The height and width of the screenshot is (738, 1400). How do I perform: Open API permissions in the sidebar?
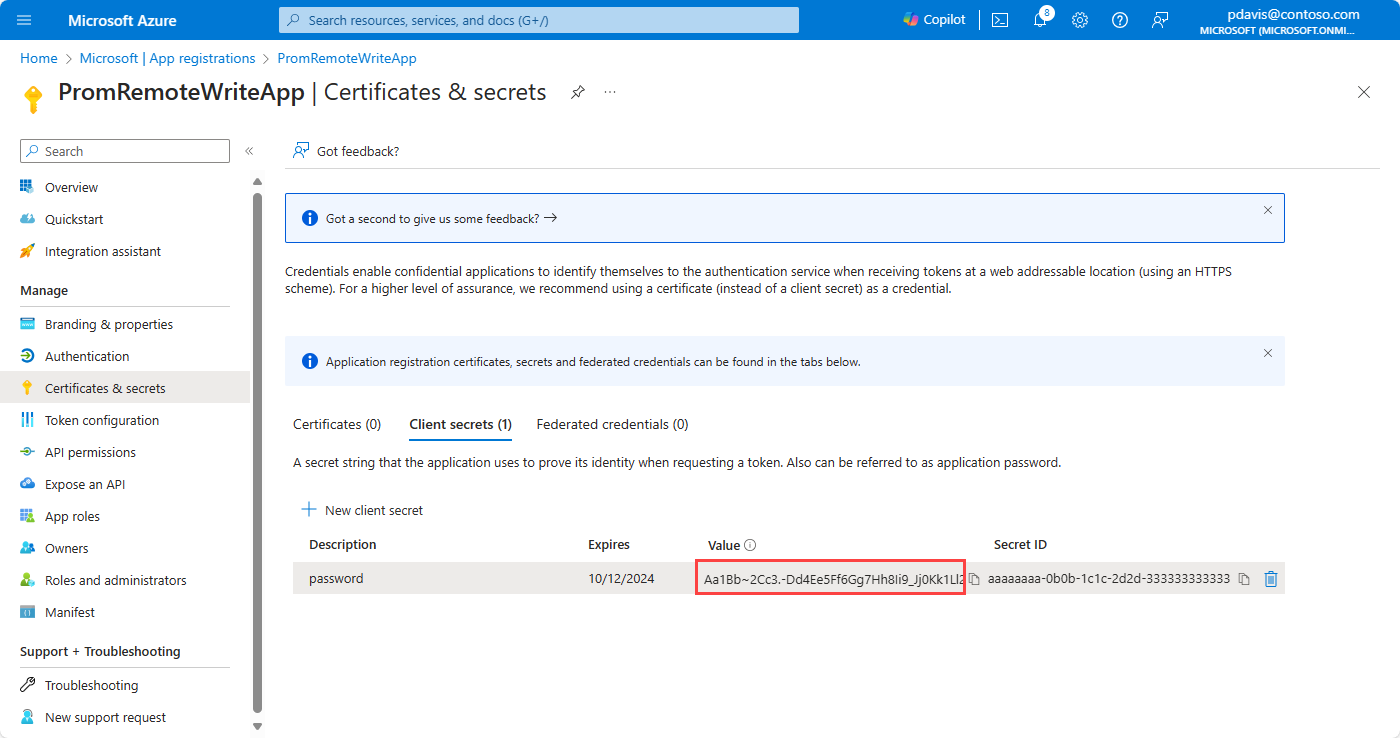click(x=90, y=452)
